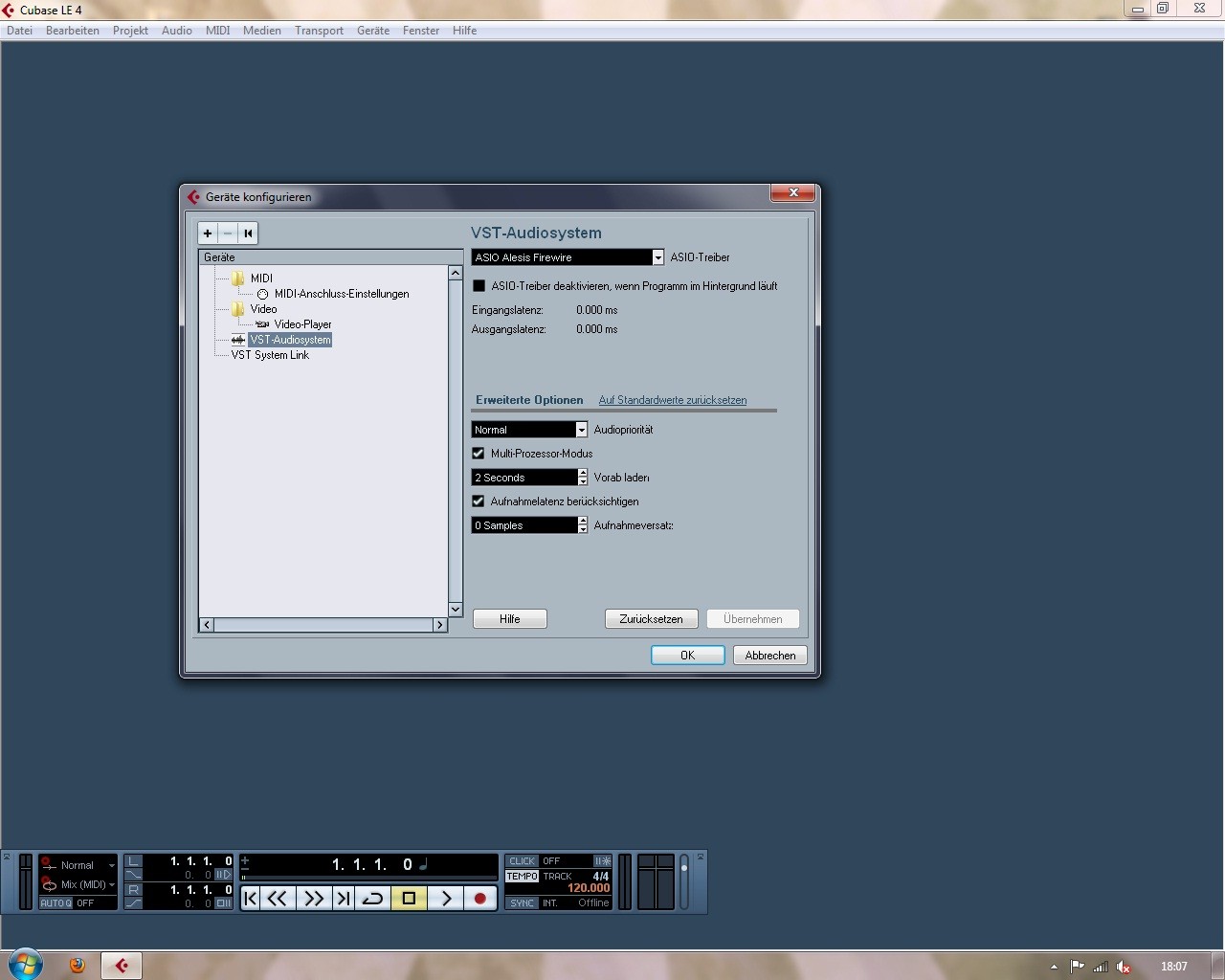Click the Record transport button

pos(480,898)
